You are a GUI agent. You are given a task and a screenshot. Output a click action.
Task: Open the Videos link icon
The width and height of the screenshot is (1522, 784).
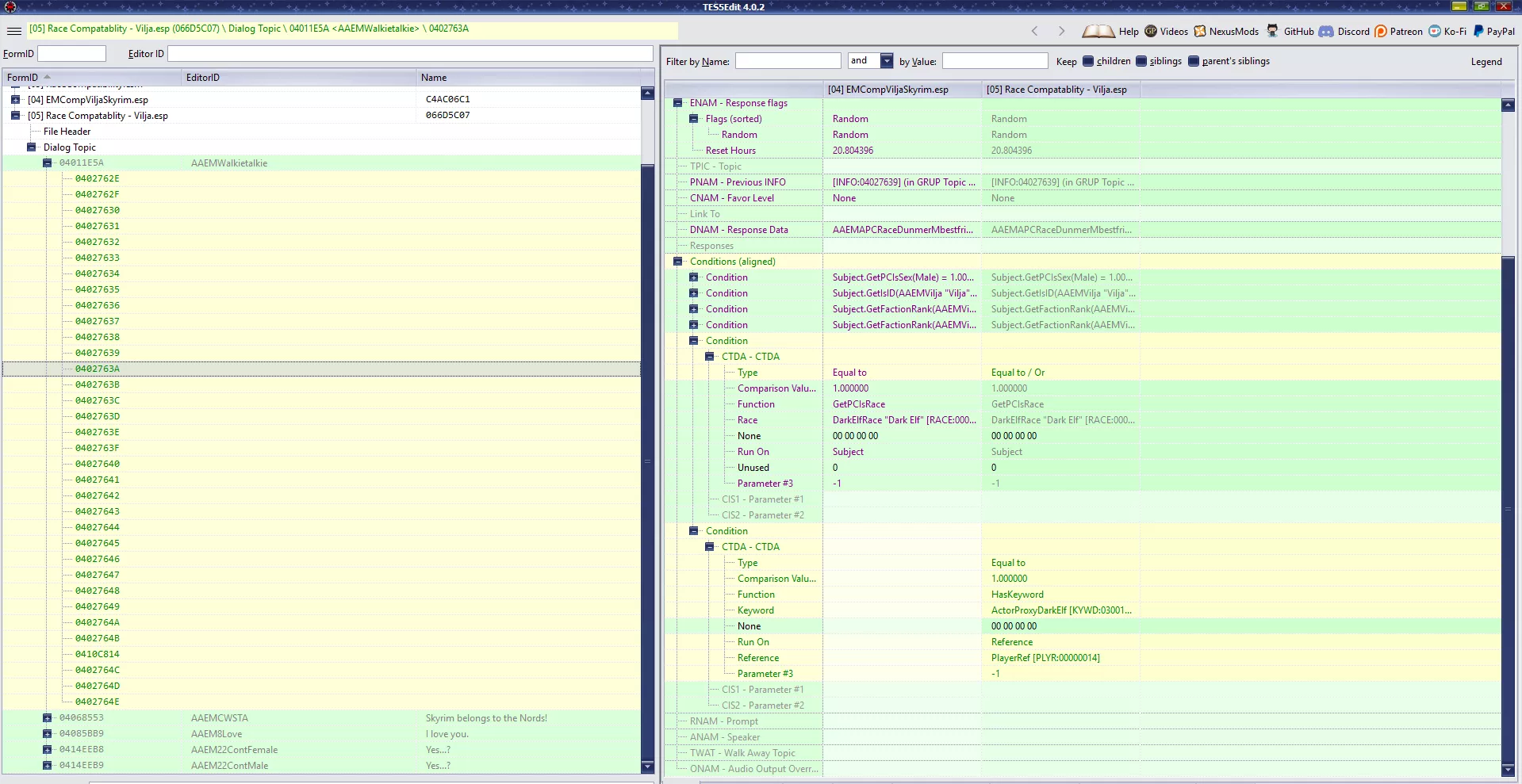coord(1151,31)
